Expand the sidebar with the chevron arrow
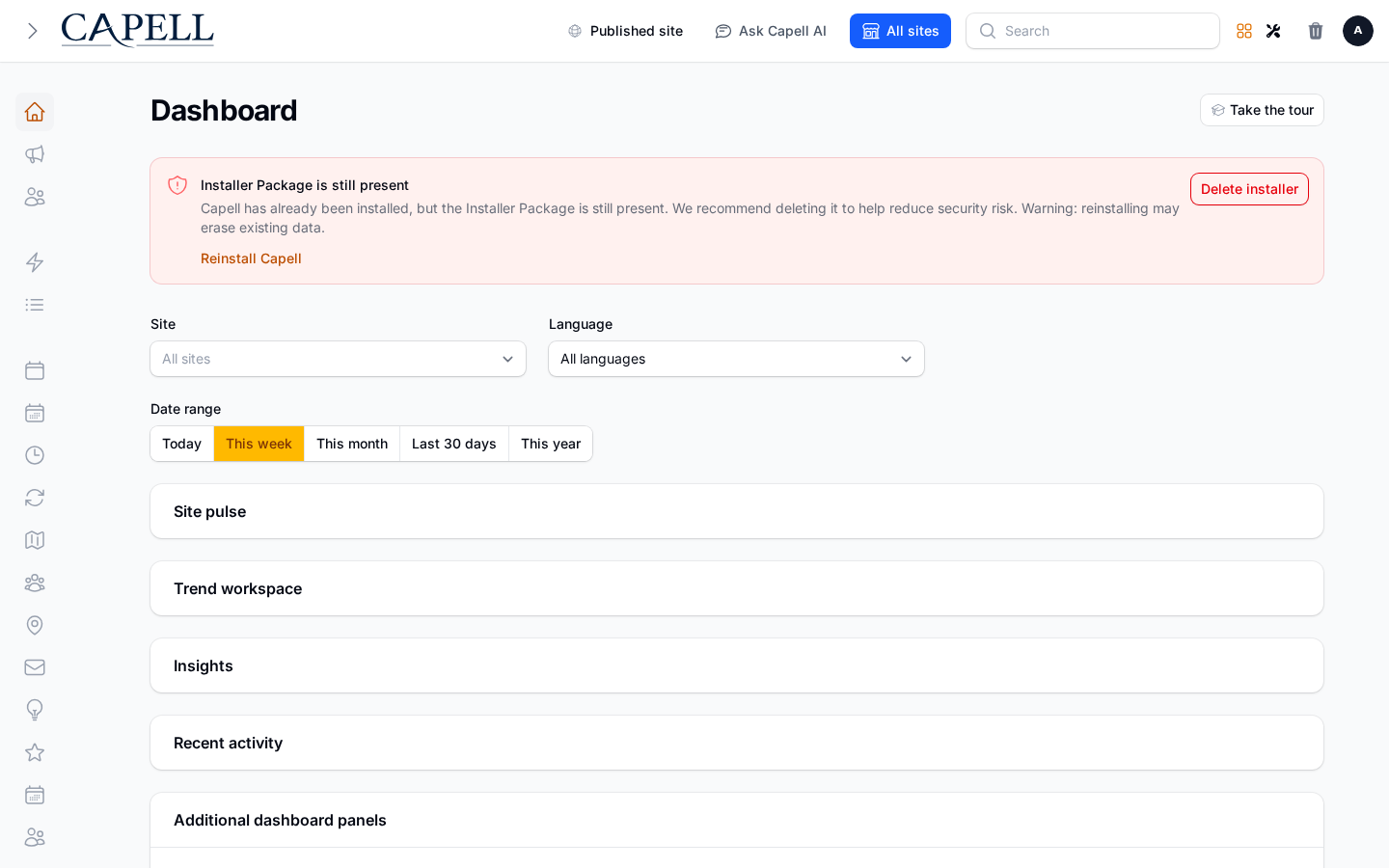The image size is (1389, 868). coord(32,31)
